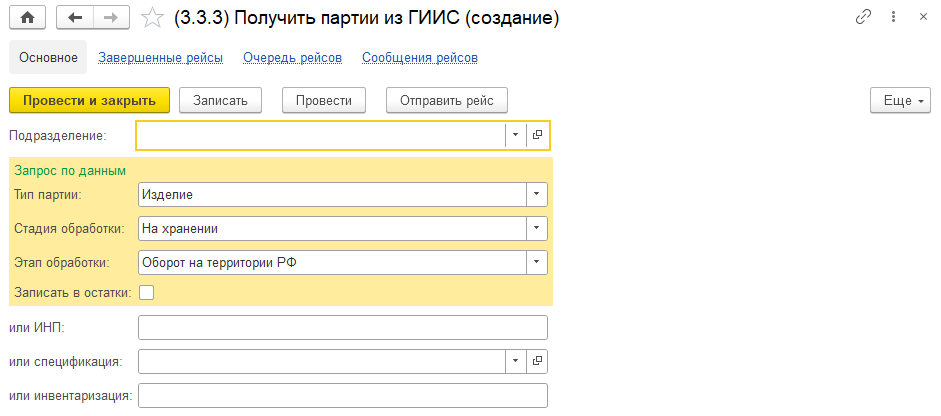Open спецификация selection form icon
Image resolution: width=941 pixels, height=416 pixels.
click(537, 361)
